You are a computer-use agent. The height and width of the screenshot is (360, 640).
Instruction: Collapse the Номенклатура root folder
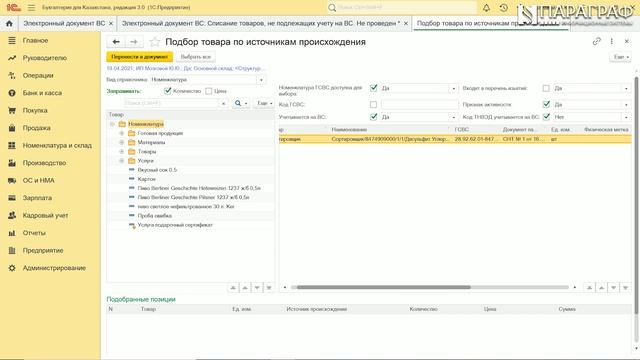112,124
